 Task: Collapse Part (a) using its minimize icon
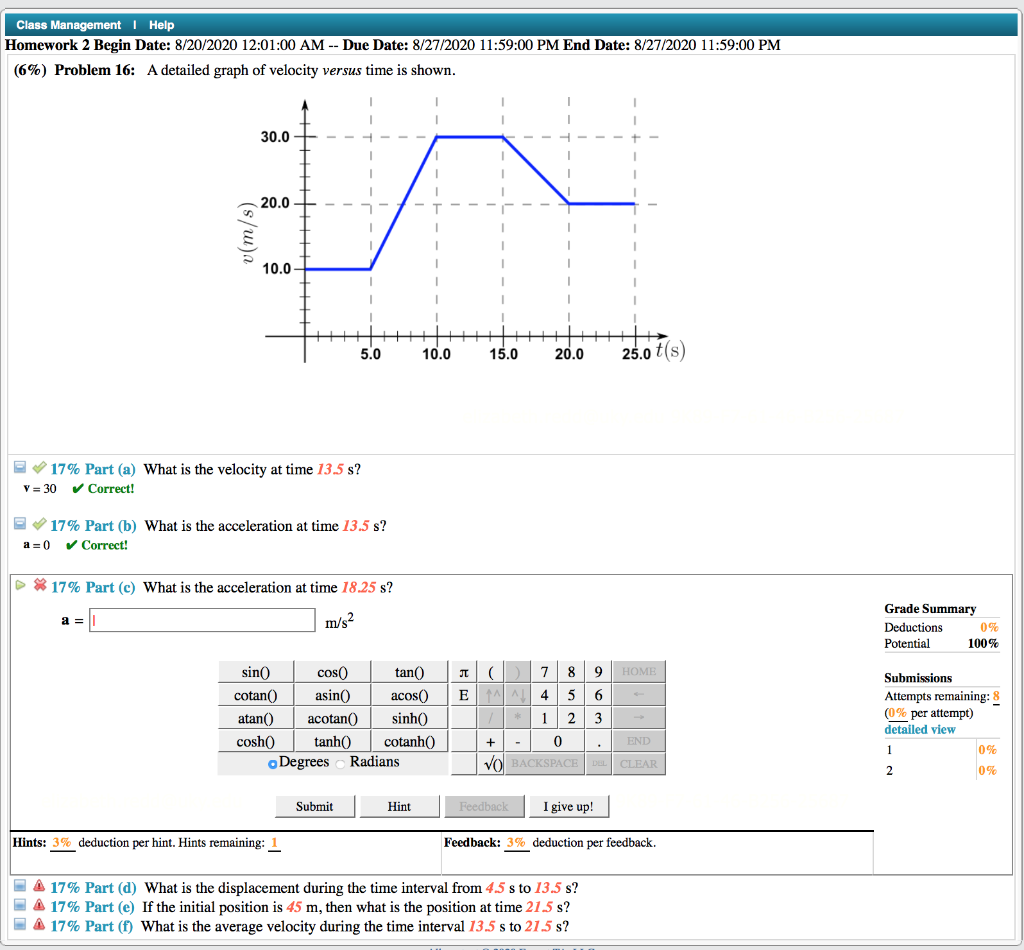coord(19,466)
